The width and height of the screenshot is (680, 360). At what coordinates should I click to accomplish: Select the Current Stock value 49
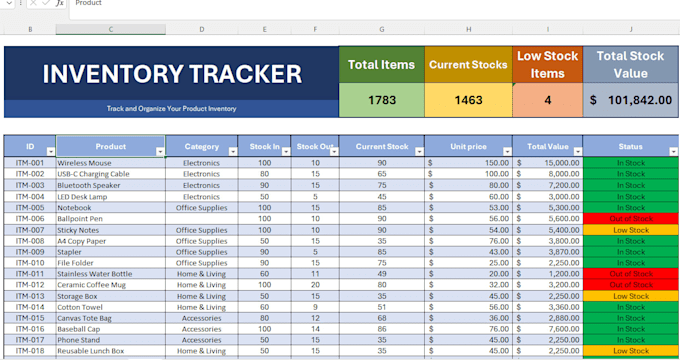tap(382, 274)
